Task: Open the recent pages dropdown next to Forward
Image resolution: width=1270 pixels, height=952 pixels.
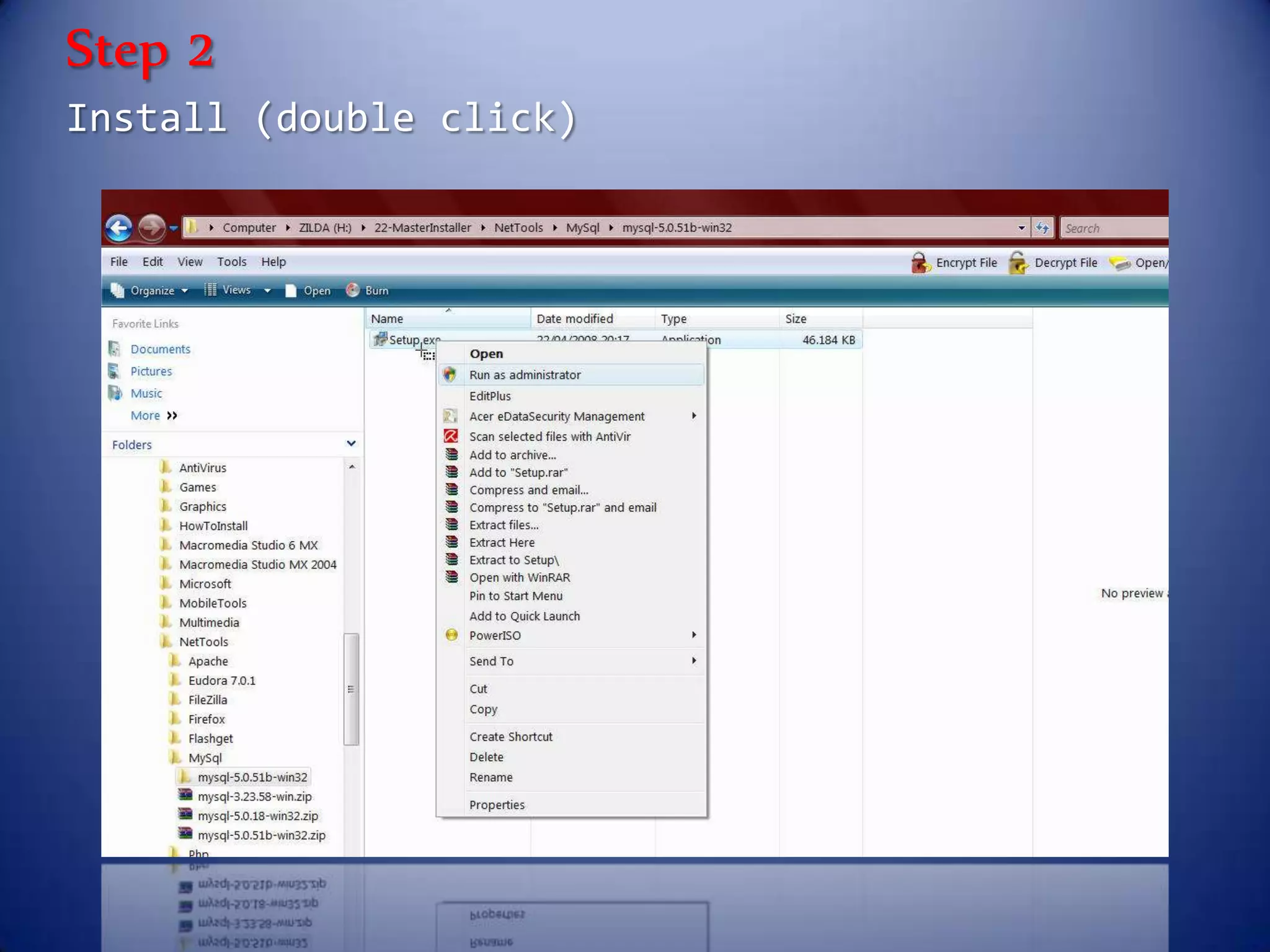Action: [174, 229]
